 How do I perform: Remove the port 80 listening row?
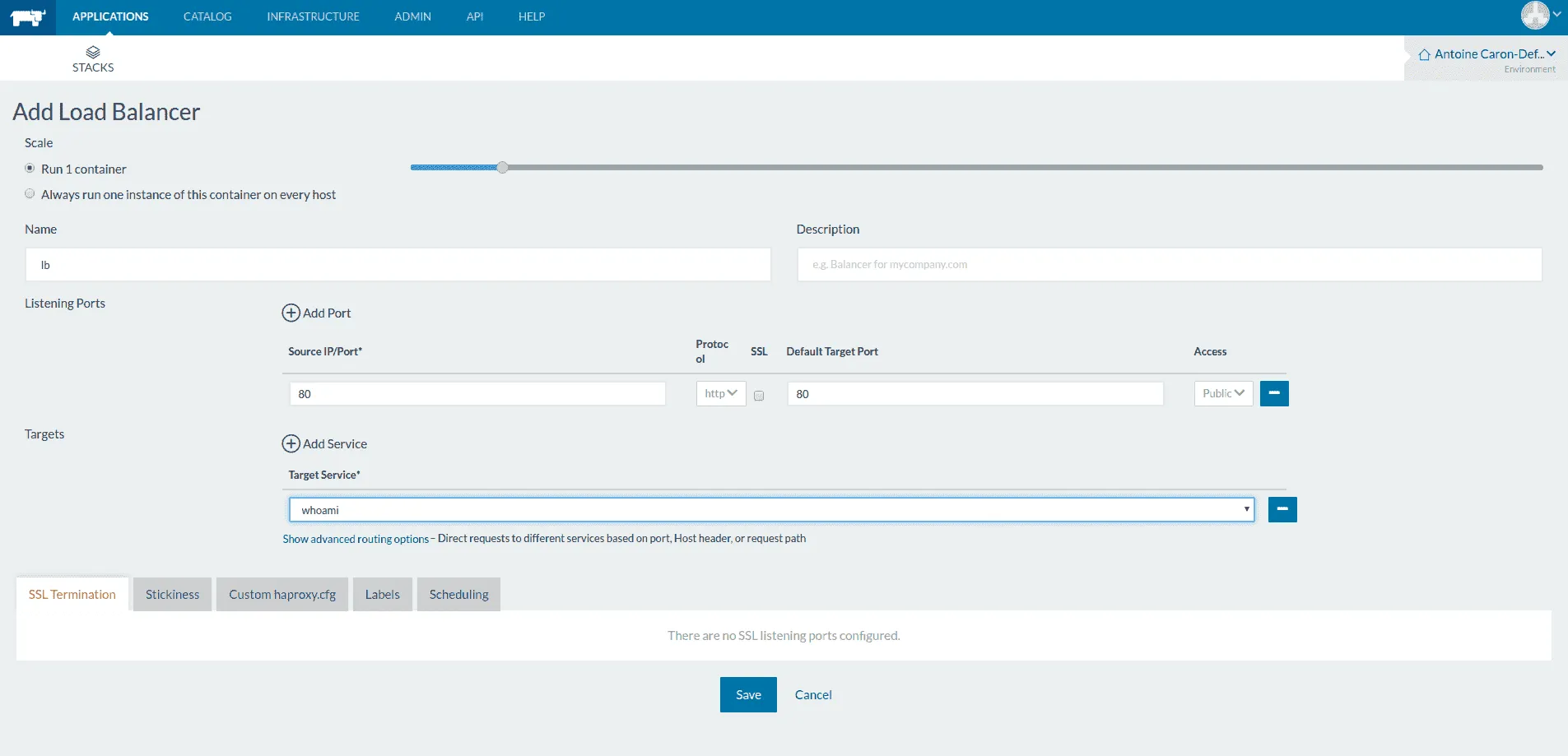pos(1273,393)
